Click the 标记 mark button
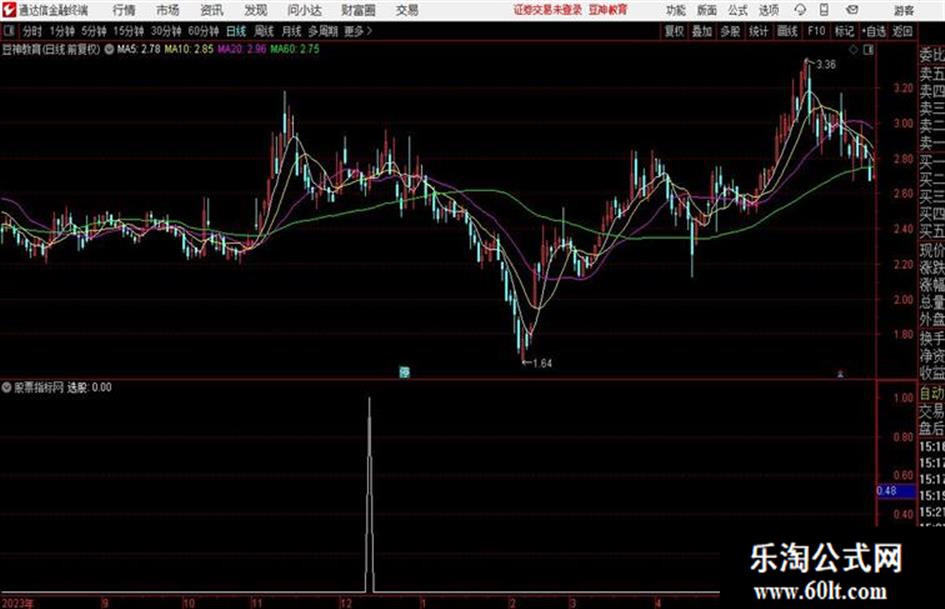 (x=844, y=31)
